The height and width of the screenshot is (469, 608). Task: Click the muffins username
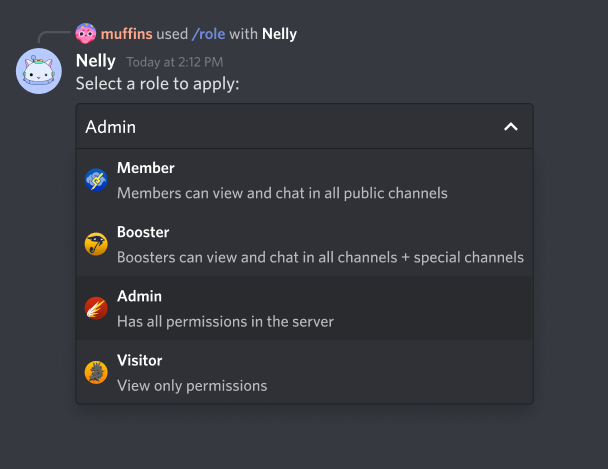pos(127,34)
